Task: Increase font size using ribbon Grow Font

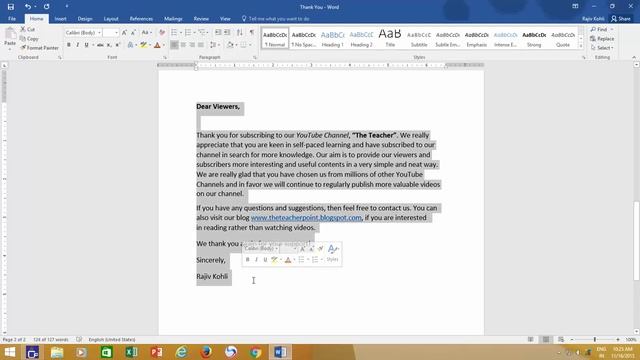Action: [x=124, y=33]
